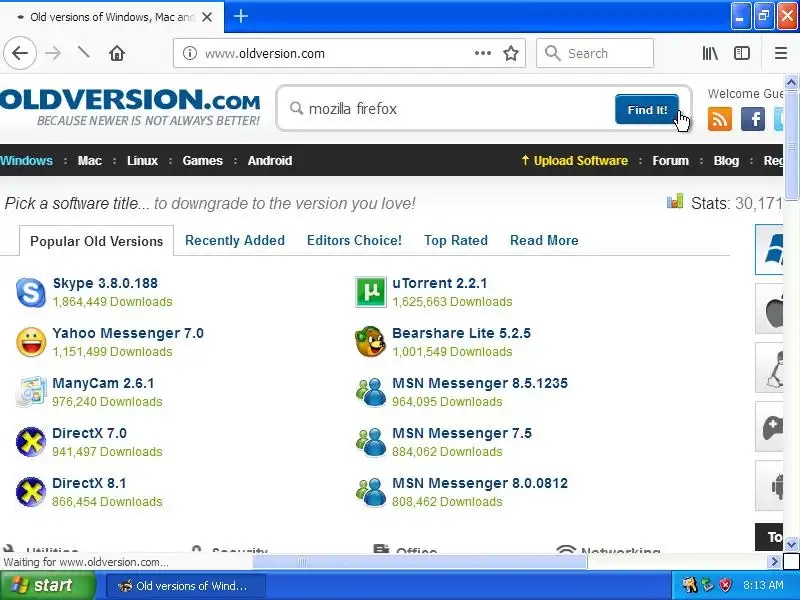Click the MSN Messenger 8.0.0812 icon

click(x=371, y=492)
